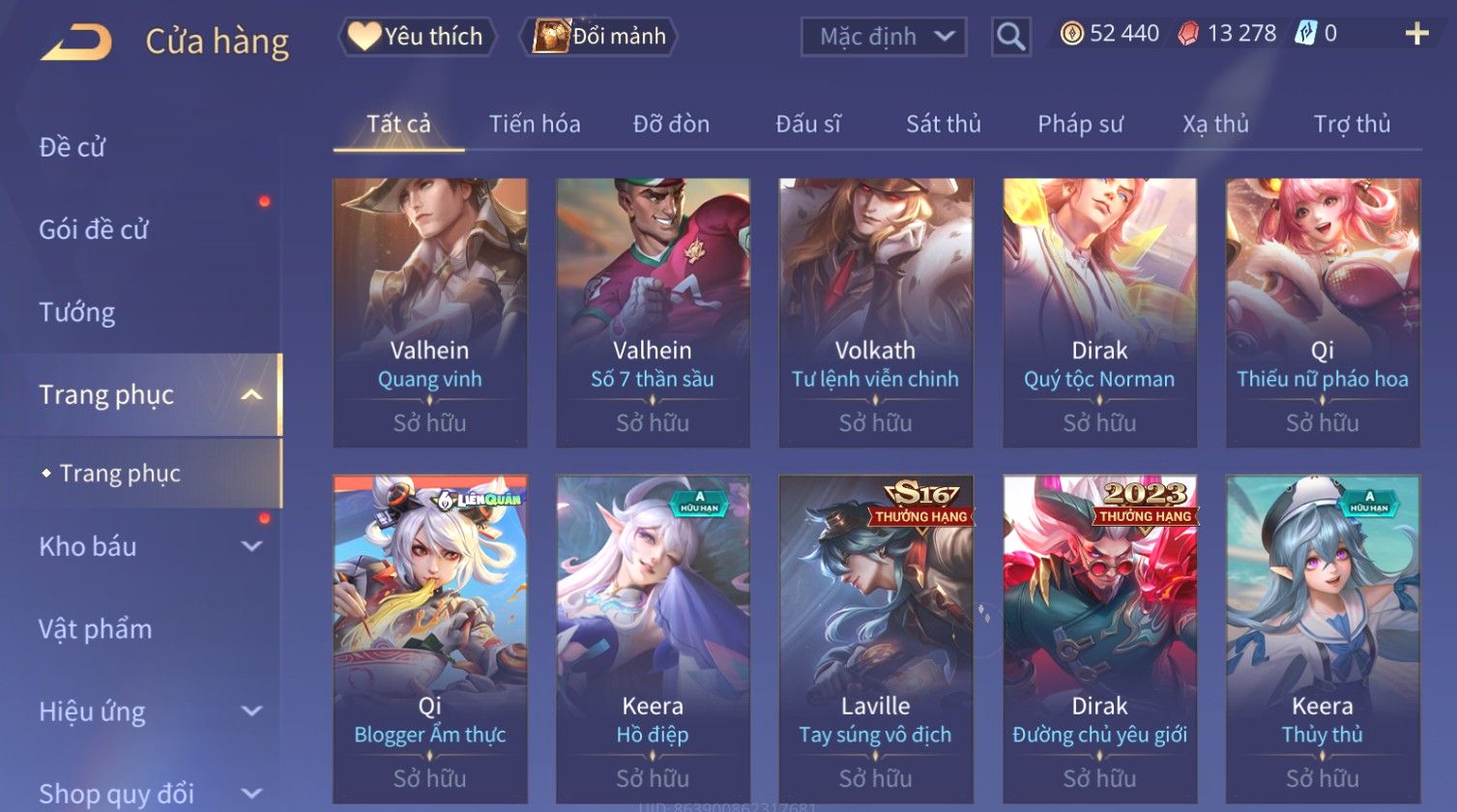
Task: Select Valhein Số 7 thần sầu skin
Action: click(653, 312)
